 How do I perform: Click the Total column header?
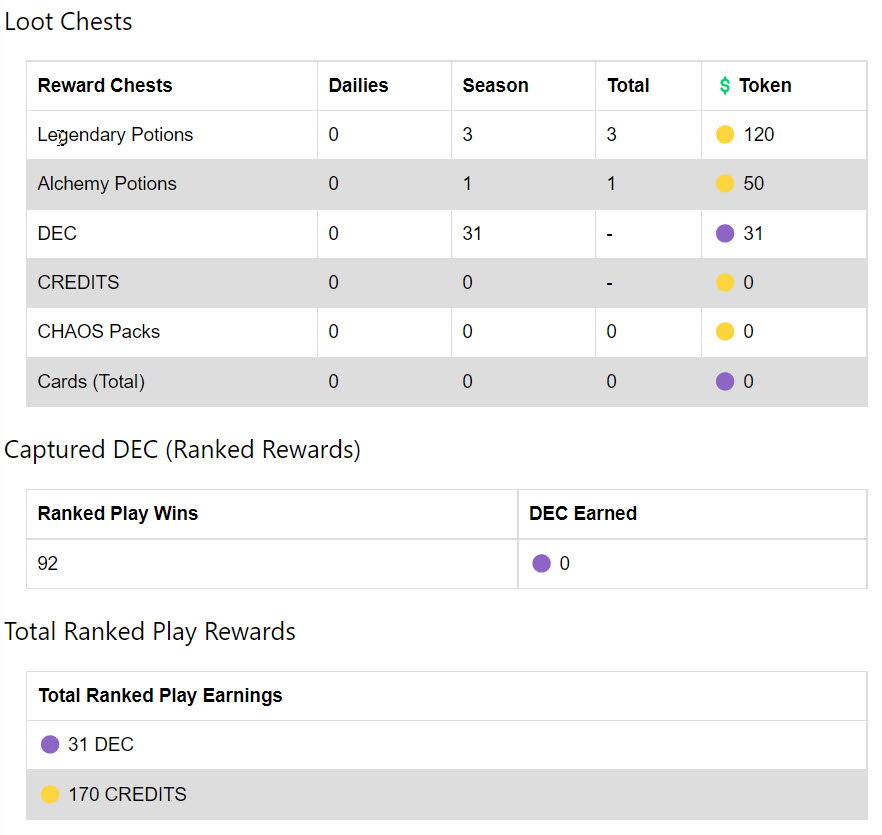628,86
